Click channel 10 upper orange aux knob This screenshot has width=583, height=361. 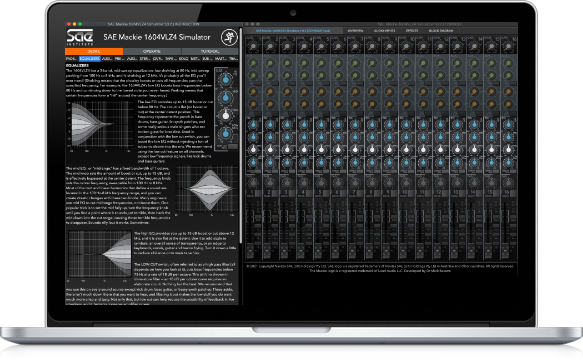[x=406, y=91]
